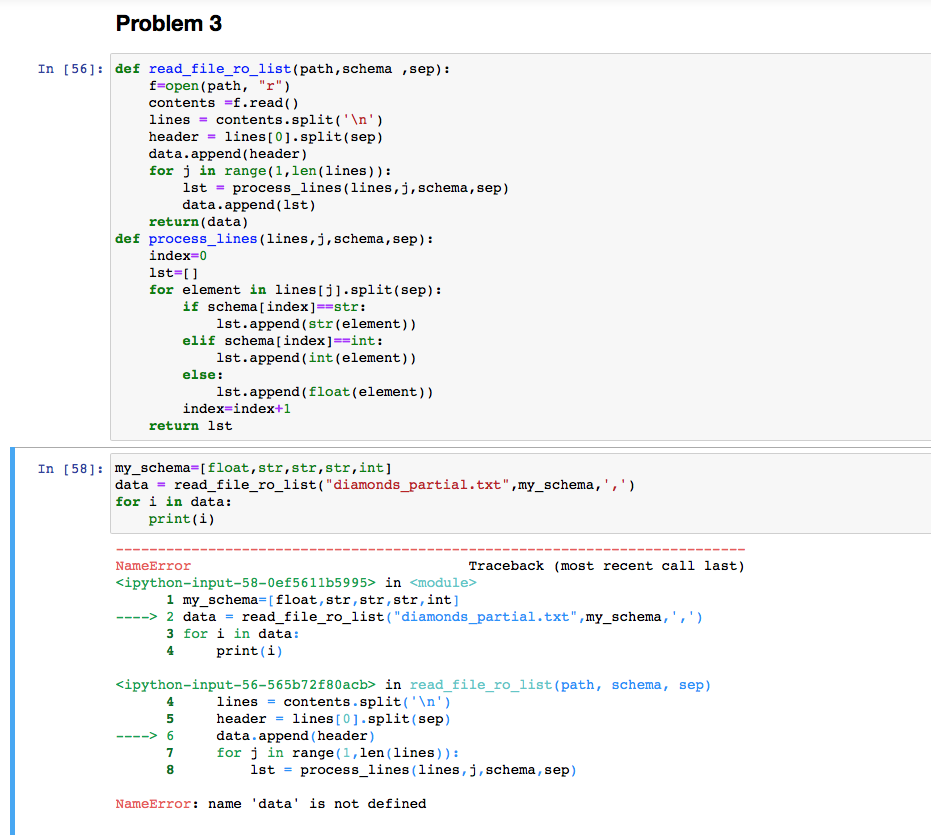Click the for i in data loop line
This screenshot has height=835, width=931.
[172, 501]
